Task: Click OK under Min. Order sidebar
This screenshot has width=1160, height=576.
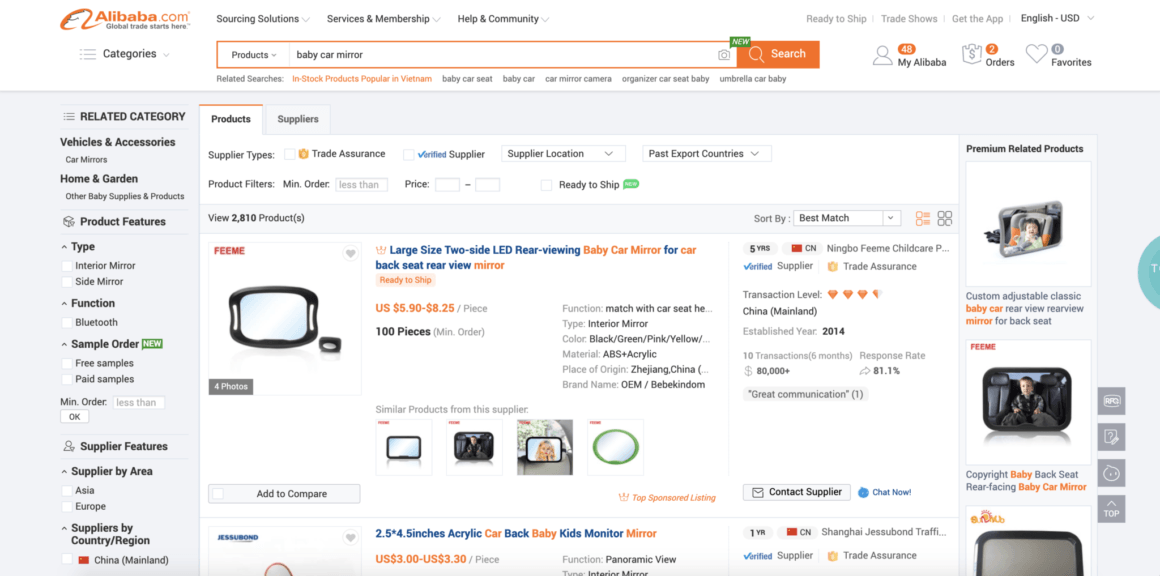Action: point(75,417)
